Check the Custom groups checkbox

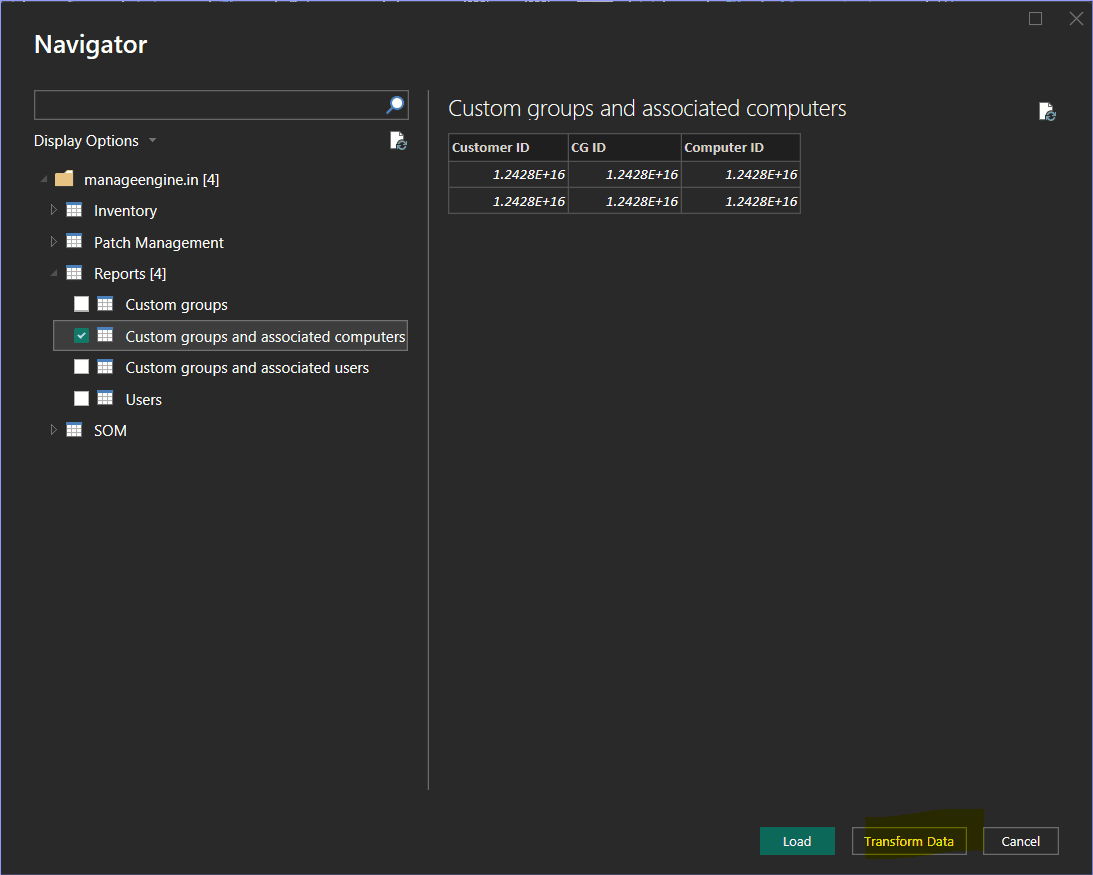pyautogui.click(x=82, y=305)
